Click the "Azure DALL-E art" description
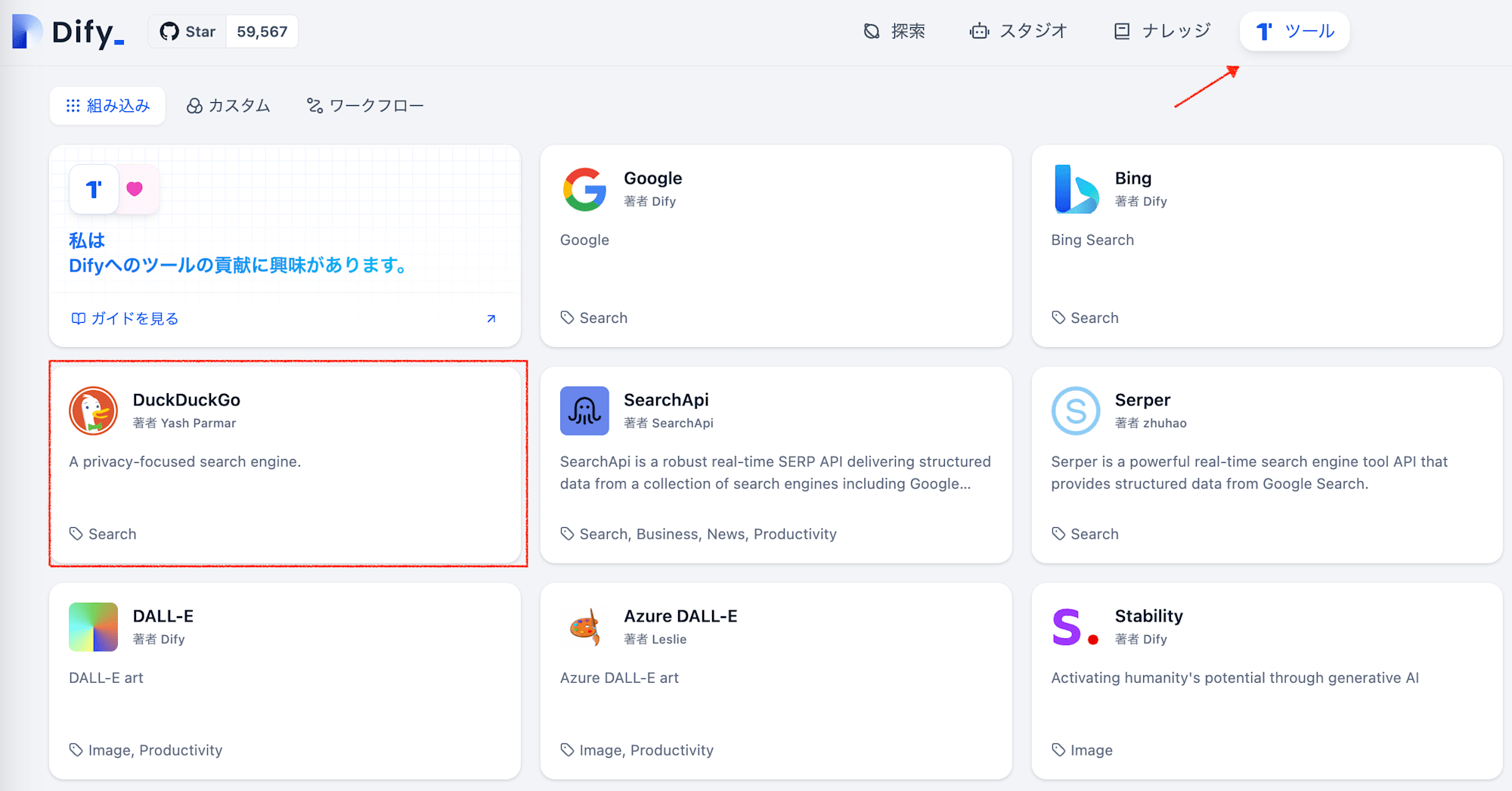Screen dimensions: 1512x791 [x=619, y=678]
